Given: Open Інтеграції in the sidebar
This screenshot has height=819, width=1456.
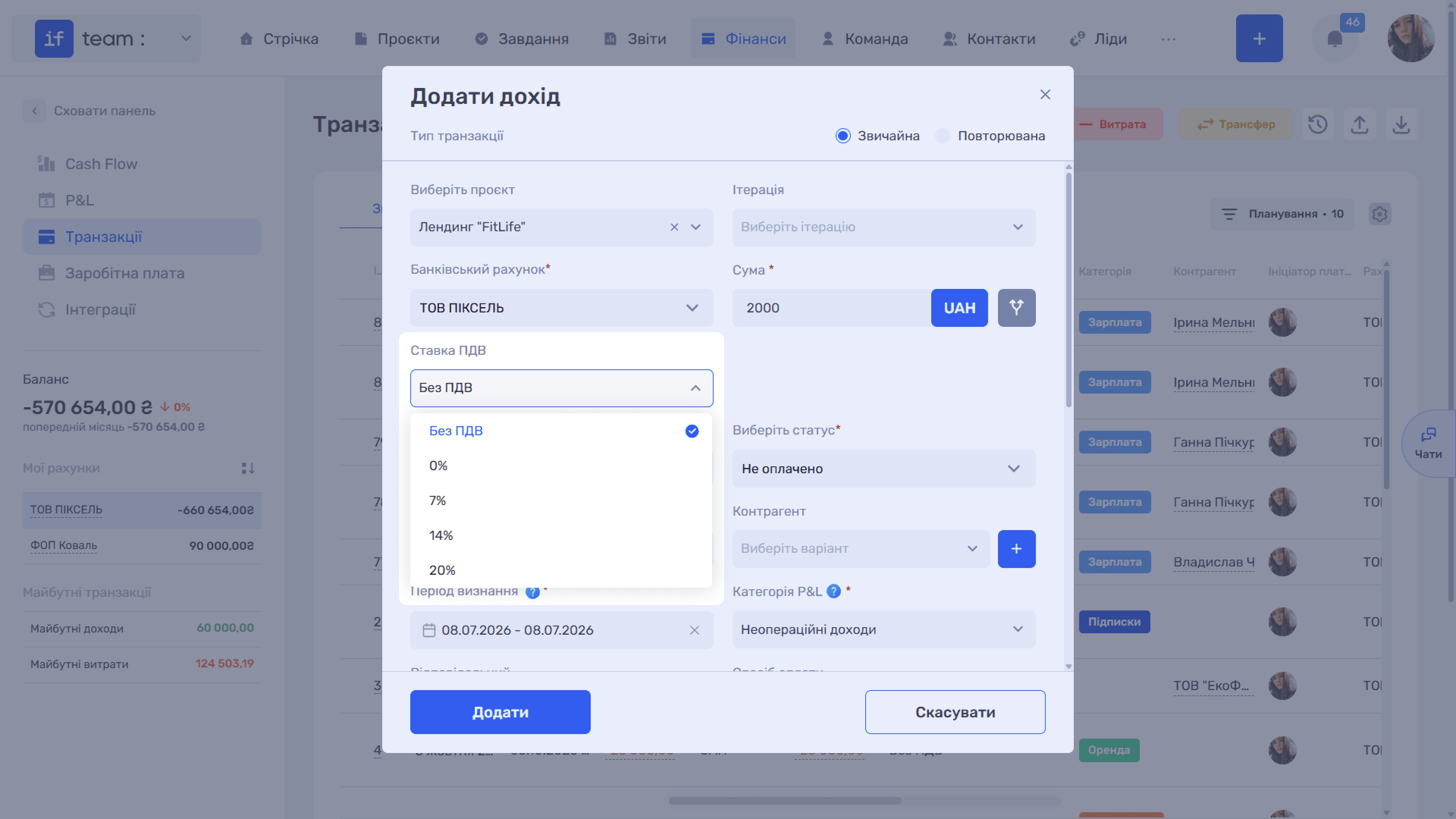Looking at the screenshot, I should tap(142, 310).
